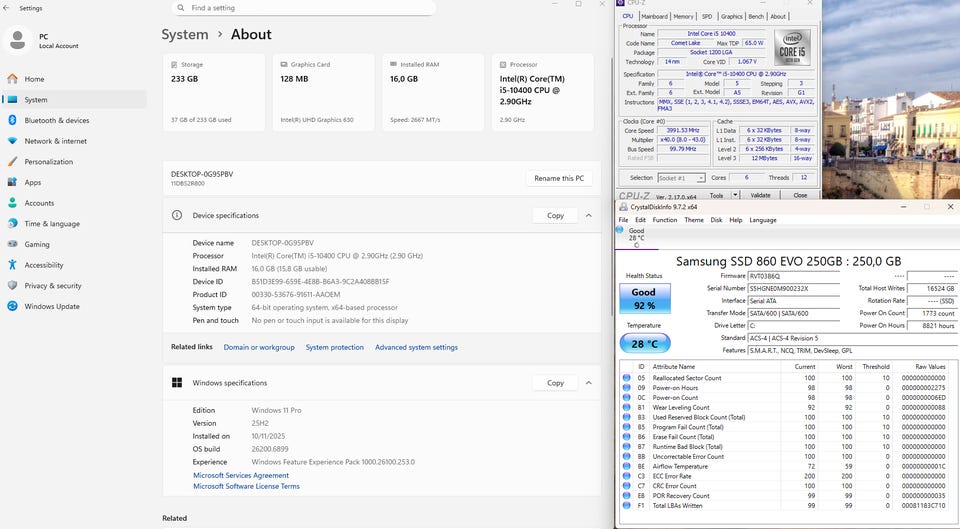This screenshot has width=960, height=529.
Task: Click the 28 °C temperature indicator
Action: [x=644, y=344]
